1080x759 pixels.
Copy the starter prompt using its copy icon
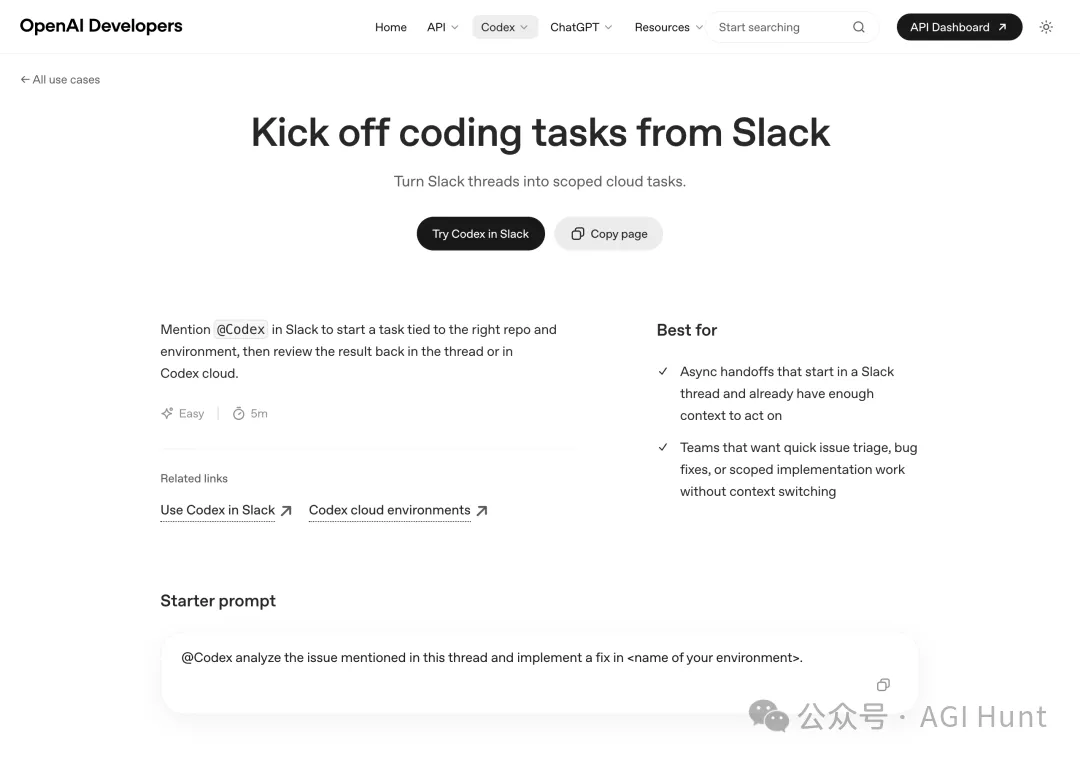883,685
